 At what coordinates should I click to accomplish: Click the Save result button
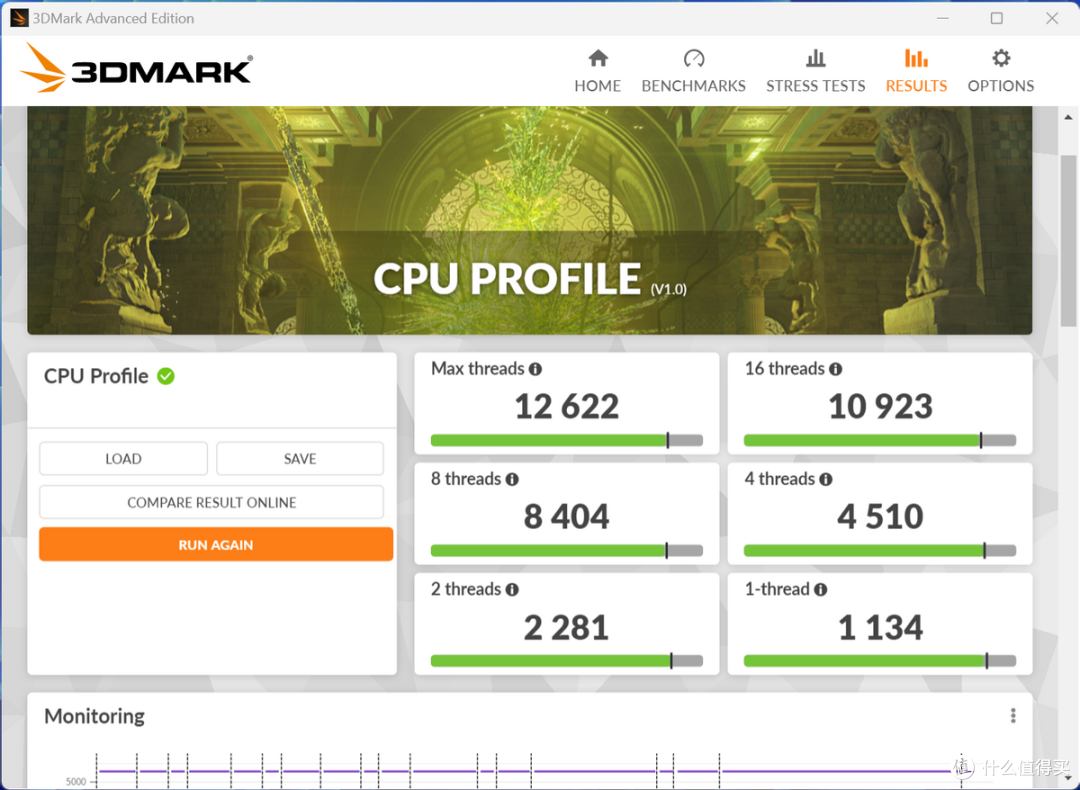300,459
